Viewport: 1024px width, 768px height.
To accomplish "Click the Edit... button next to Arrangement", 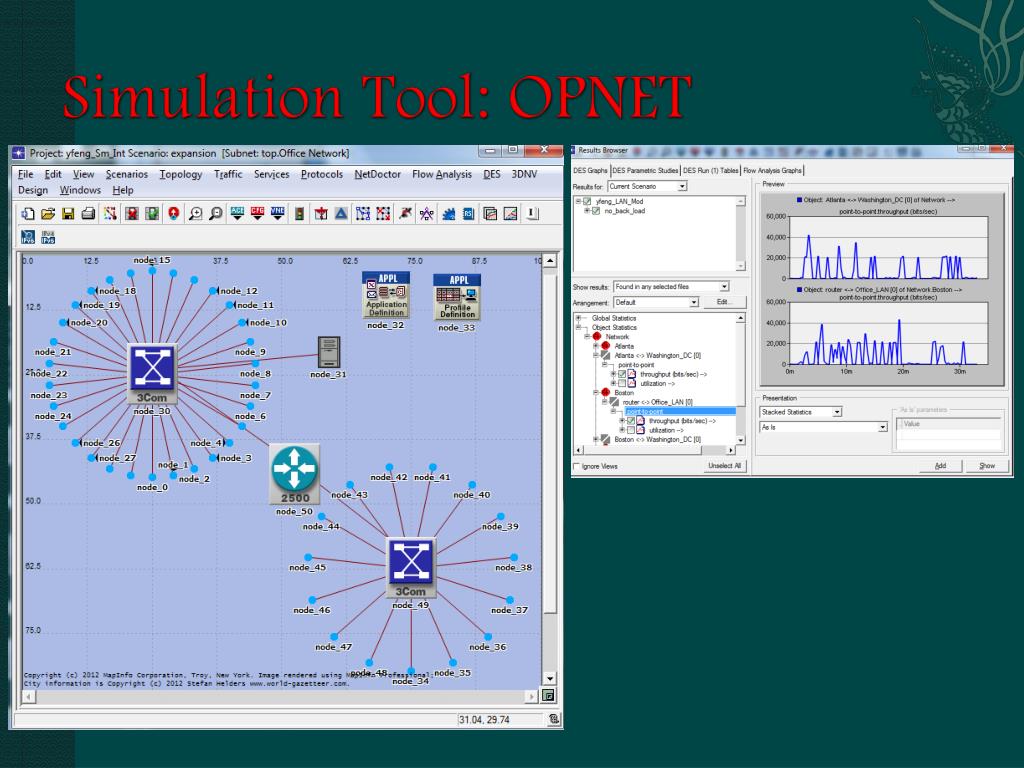I will pyautogui.click(x=723, y=302).
